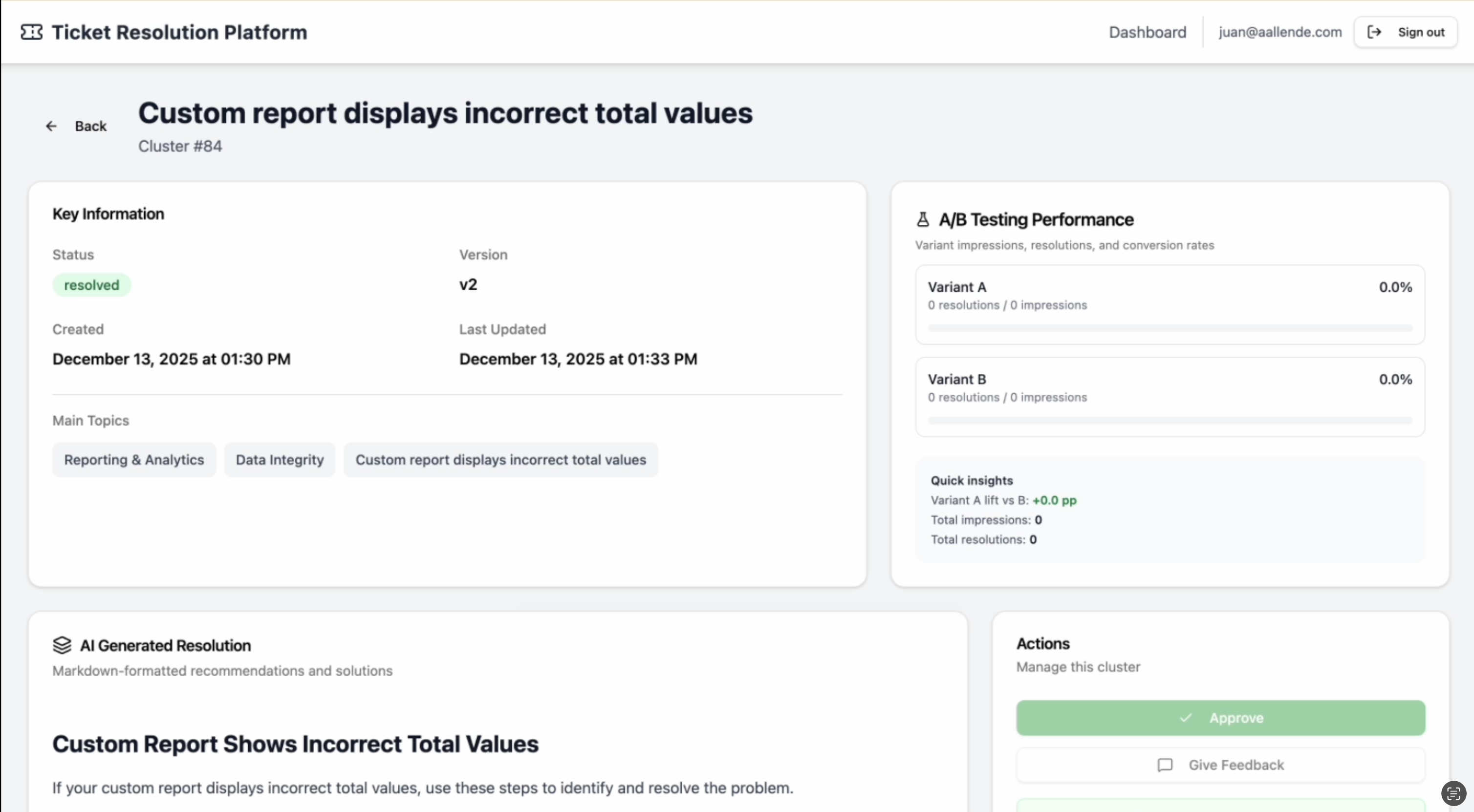
Task: Open the Dashboard navigation link
Action: [1147, 32]
